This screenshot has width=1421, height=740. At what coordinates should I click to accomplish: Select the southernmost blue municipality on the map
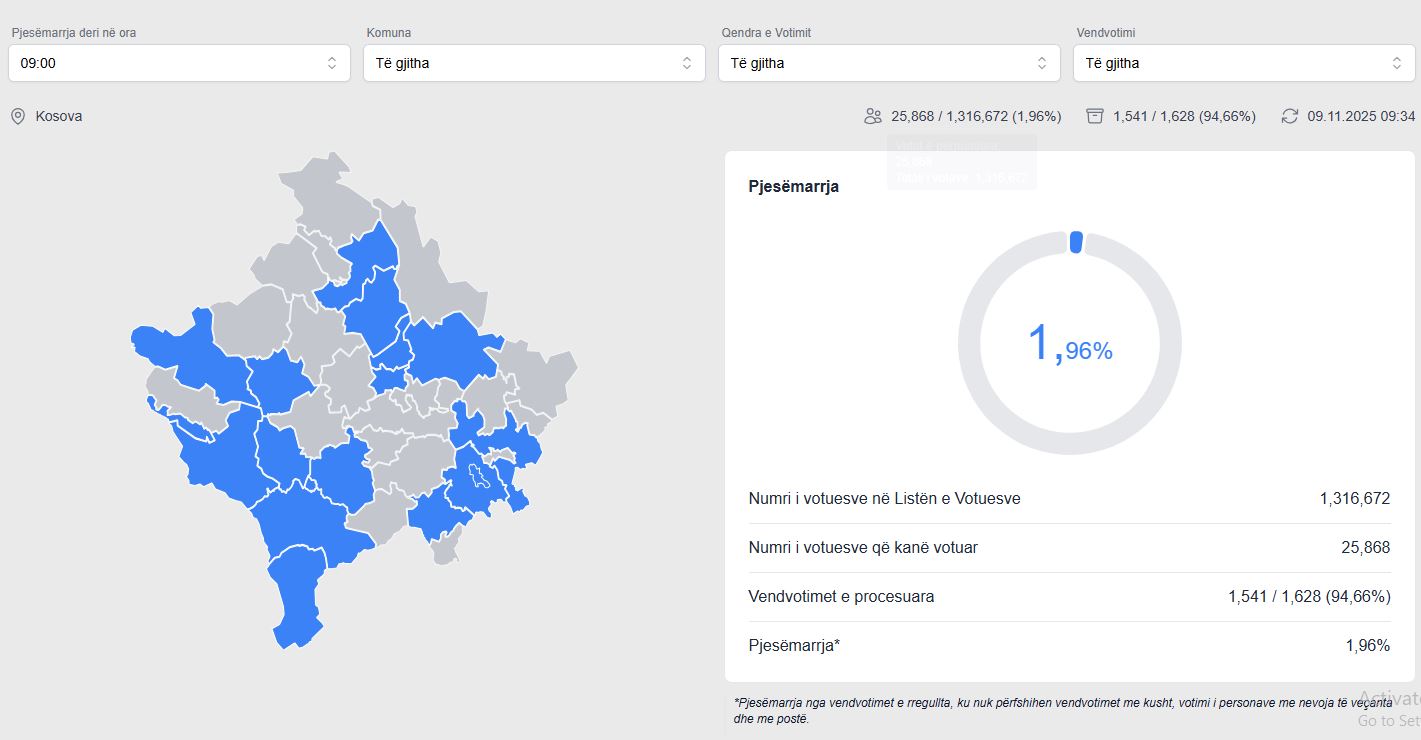295,600
